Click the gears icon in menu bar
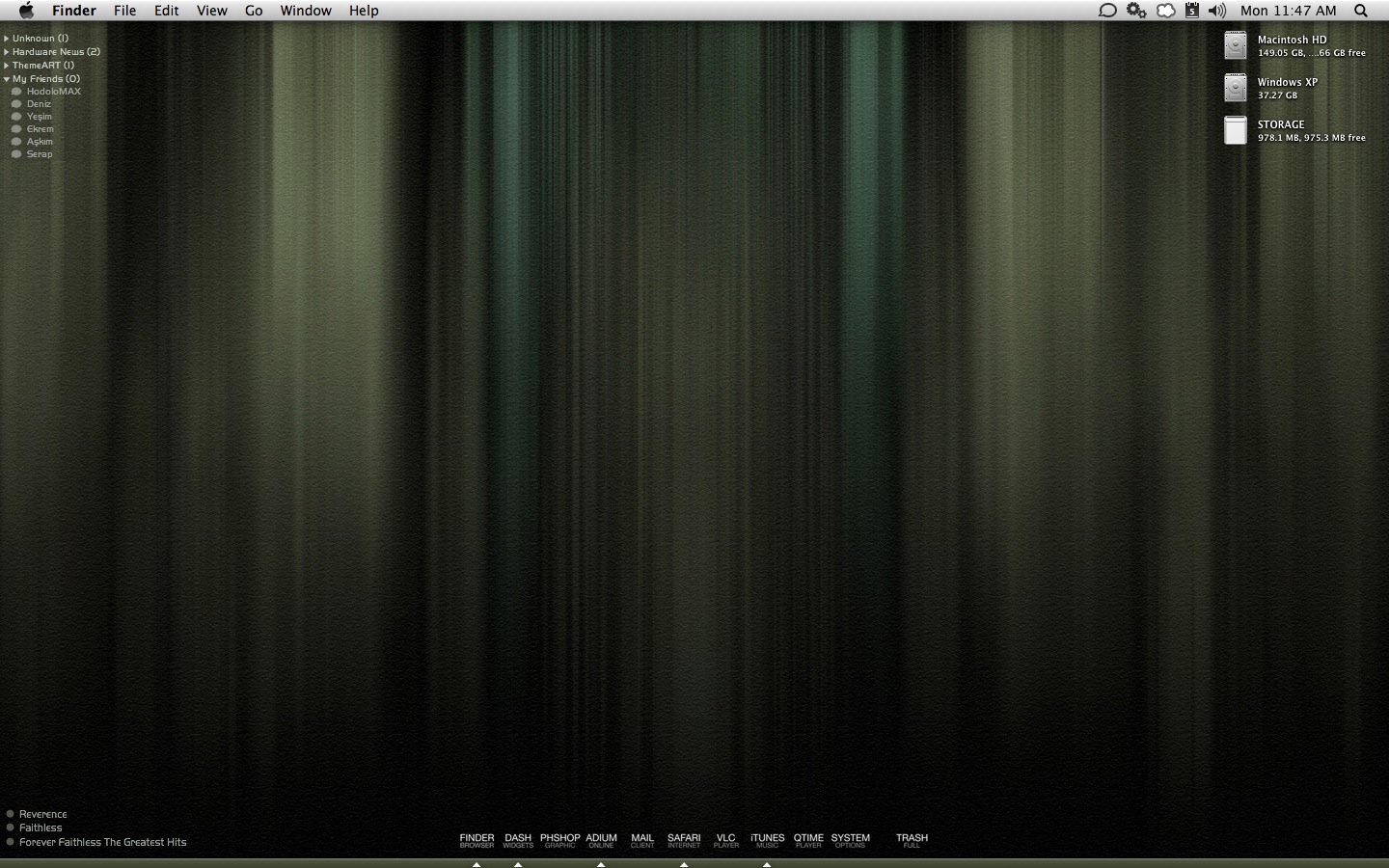The height and width of the screenshot is (868, 1389). 1136,11
